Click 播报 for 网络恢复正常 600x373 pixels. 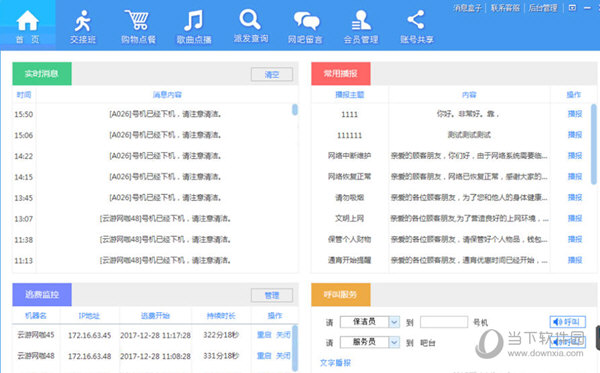coord(575,176)
